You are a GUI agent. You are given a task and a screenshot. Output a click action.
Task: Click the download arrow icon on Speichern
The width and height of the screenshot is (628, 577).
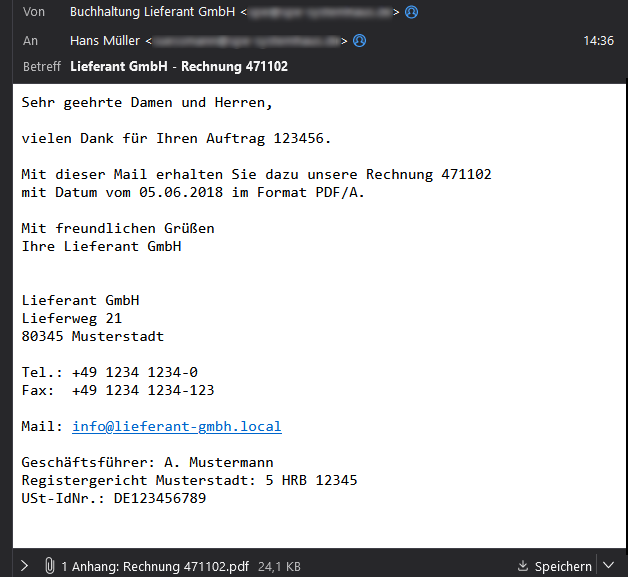coord(523,566)
